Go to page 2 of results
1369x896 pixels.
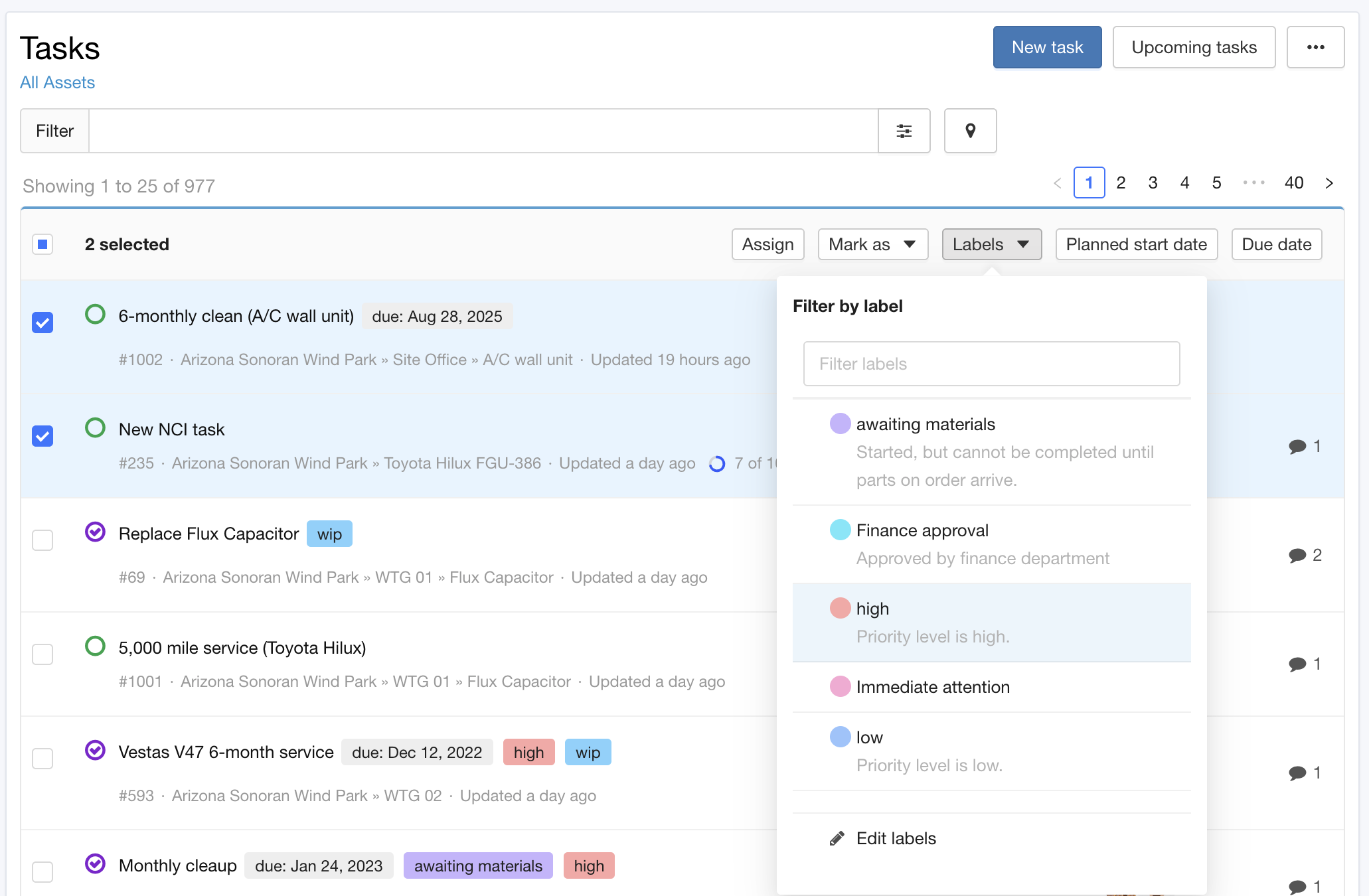point(1121,183)
